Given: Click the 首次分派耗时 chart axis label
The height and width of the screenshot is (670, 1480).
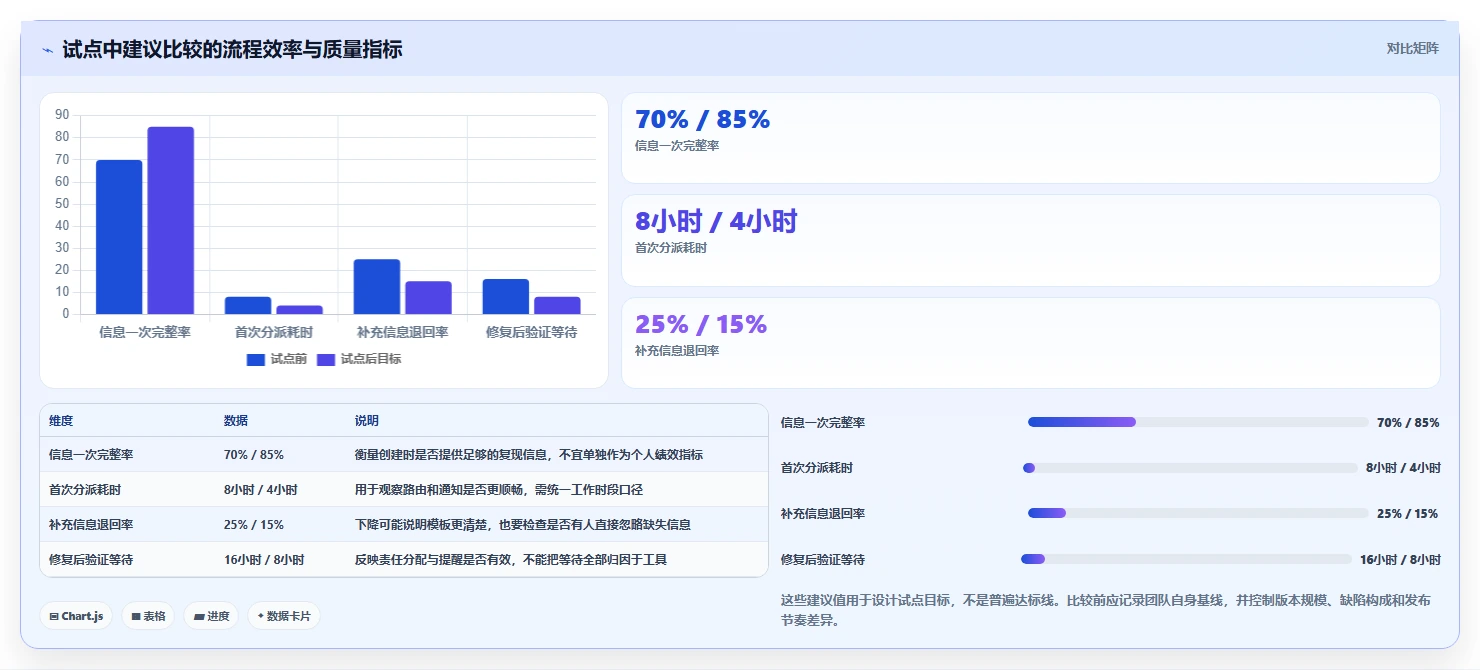Looking at the screenshot, I should click(274, 332).
